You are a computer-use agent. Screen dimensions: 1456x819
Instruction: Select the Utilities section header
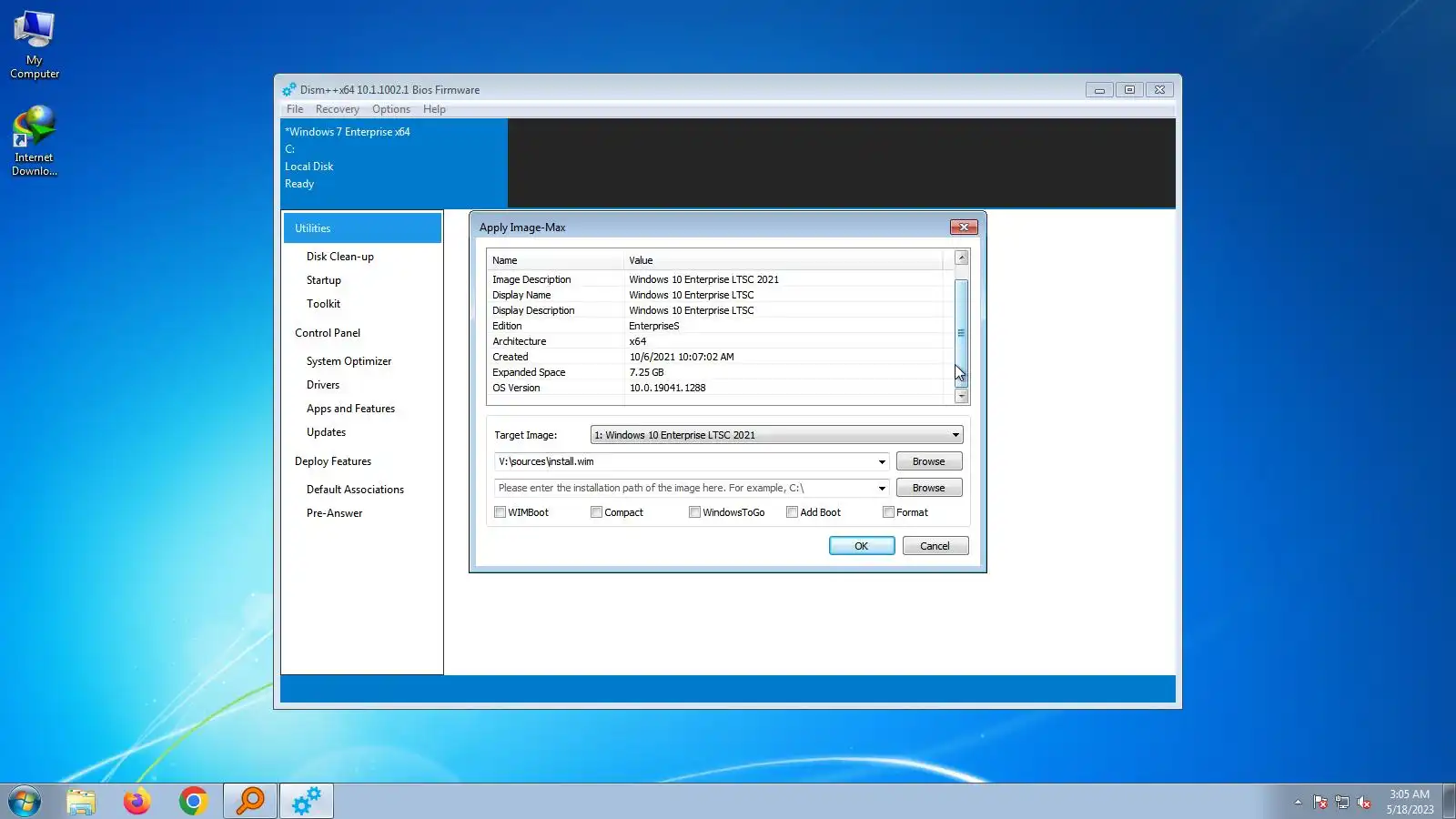pyautogui.click(x=362, y=228)
